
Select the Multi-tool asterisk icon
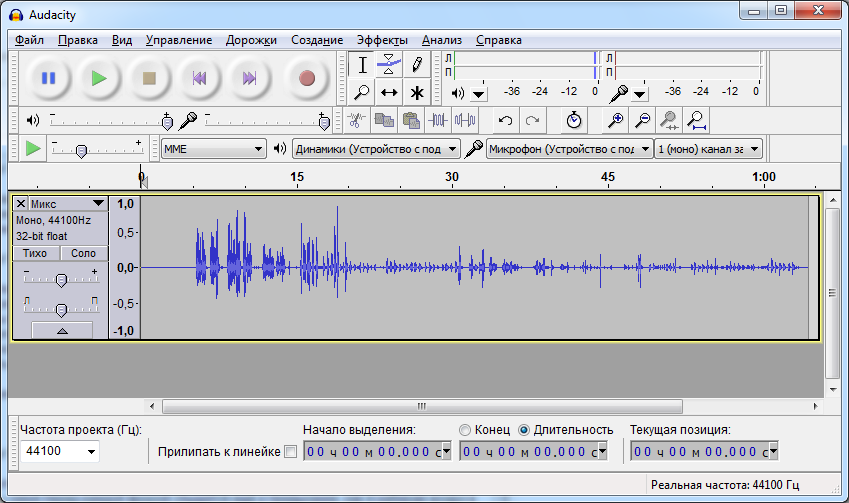(x=417, y=93)
